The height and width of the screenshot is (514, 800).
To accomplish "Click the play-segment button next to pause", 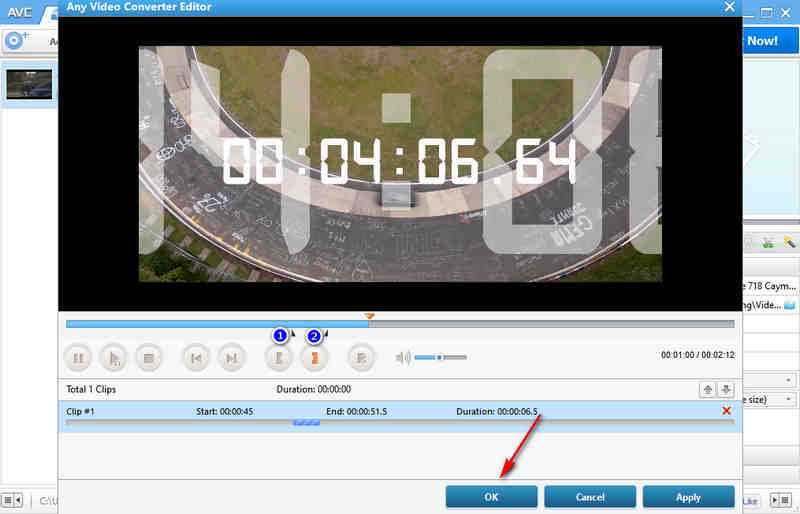I will tap(114, 358).
